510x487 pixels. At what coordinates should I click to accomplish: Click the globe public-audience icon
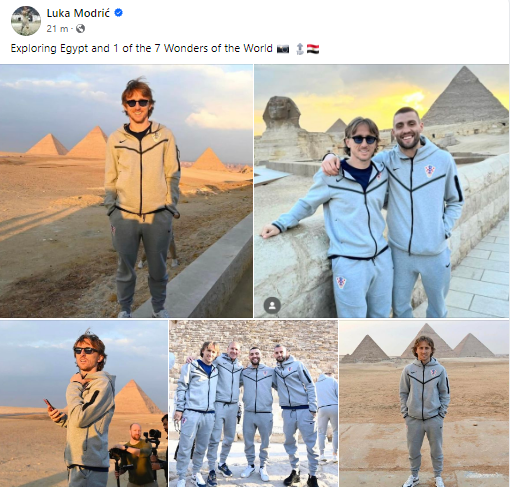80,29
